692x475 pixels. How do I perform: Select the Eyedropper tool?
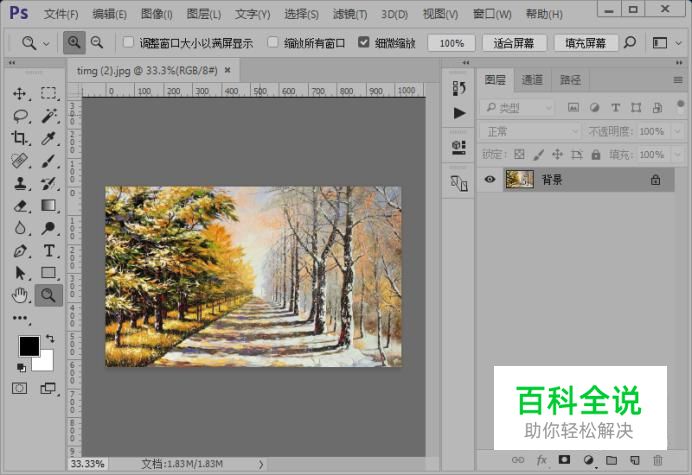coord(48,138)
